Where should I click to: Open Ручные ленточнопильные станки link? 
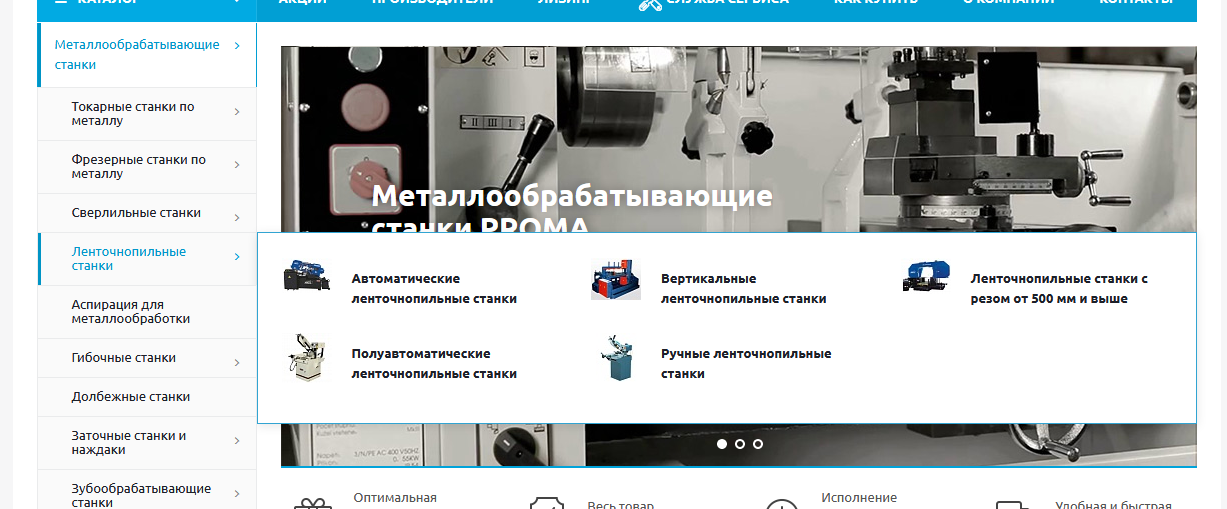click(746, 363)
